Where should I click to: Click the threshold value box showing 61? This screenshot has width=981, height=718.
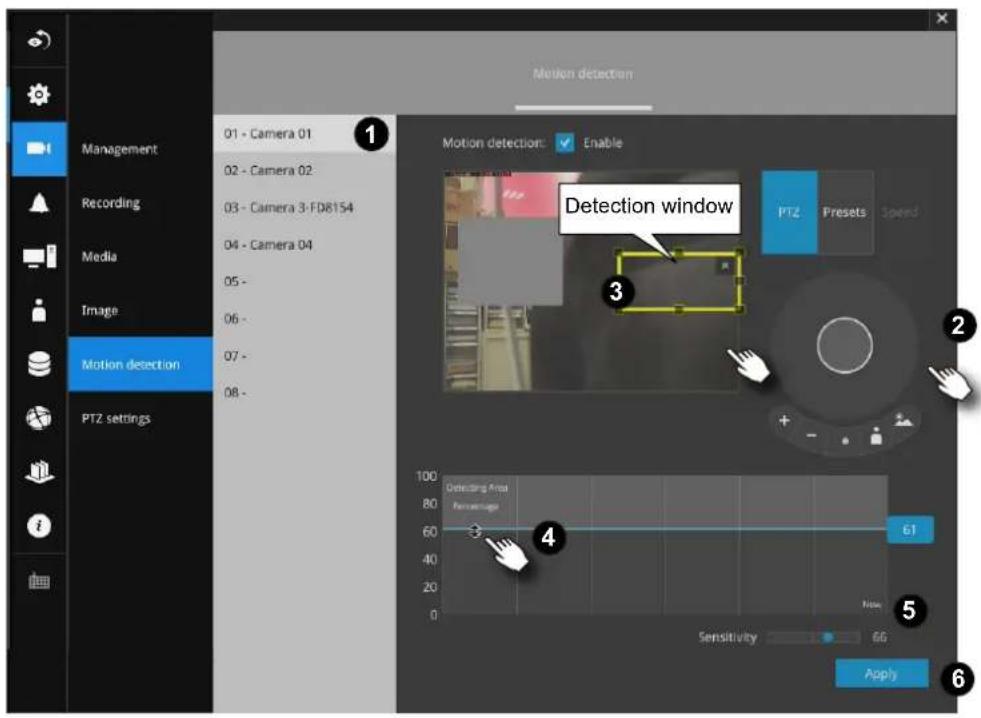(x=910, y=530)
